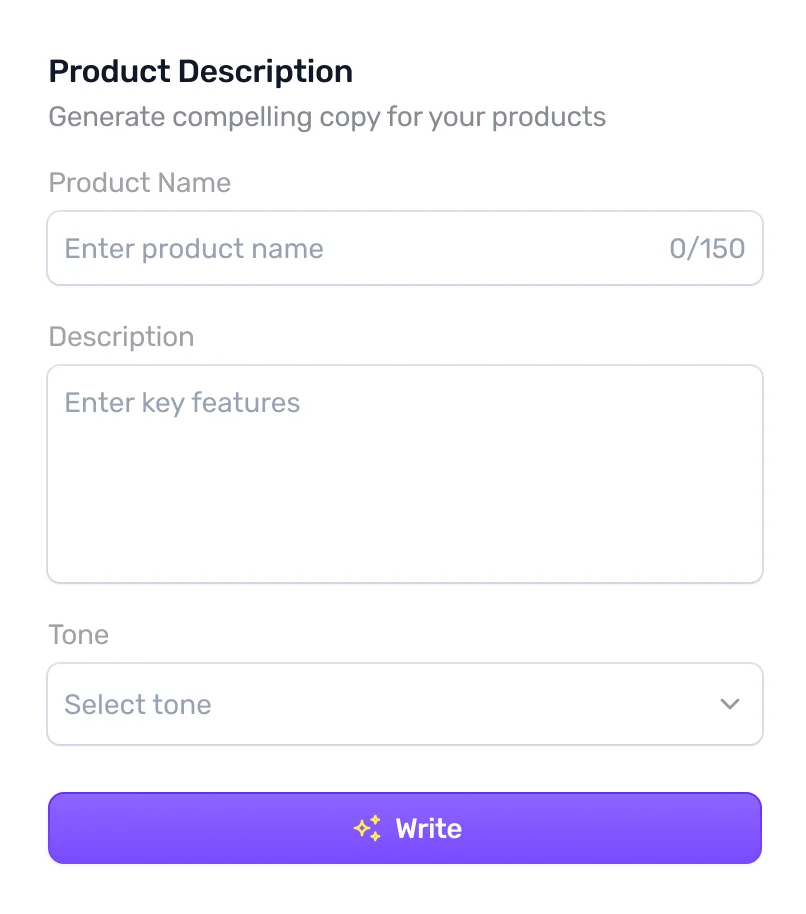Click the 'Enter product name' placeholder text
Viewport: 806px width, 914px height.
tap(194, 248)
